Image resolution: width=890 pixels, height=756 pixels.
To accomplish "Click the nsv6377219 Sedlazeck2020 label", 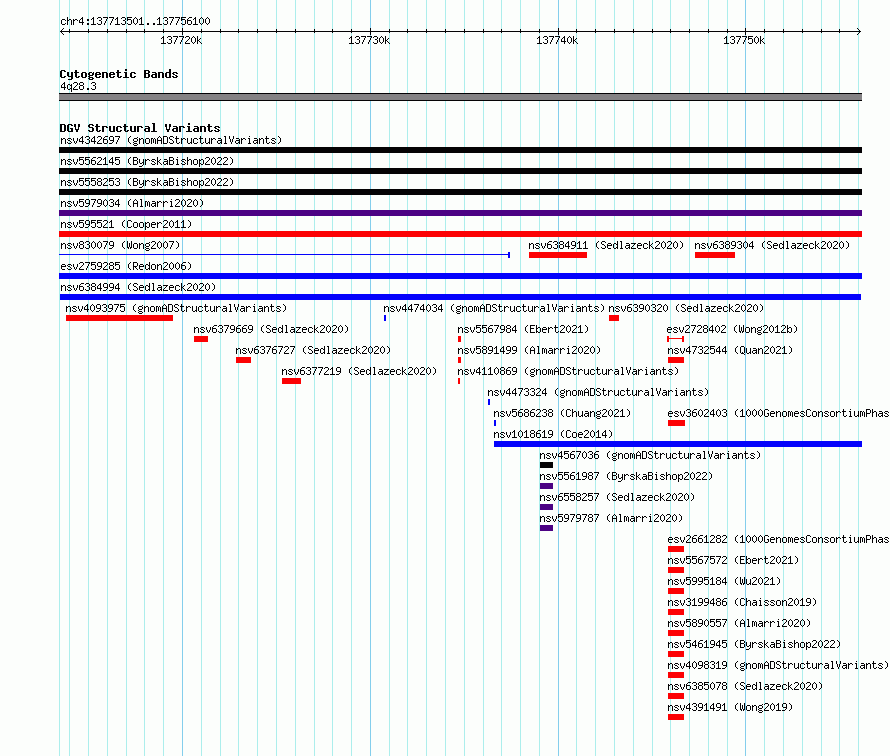I will click(359, 371).
